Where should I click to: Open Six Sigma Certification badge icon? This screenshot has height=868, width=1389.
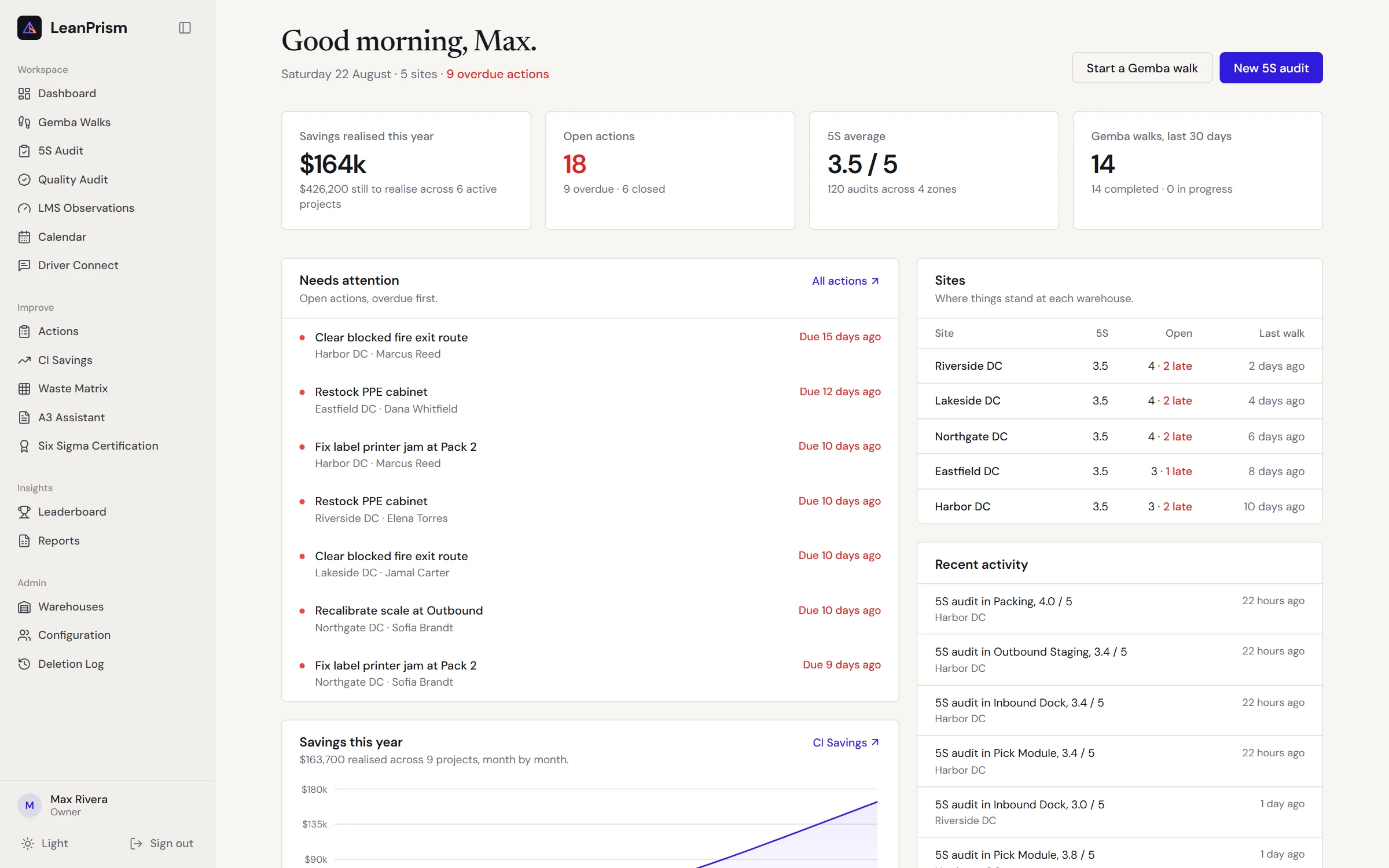click(x=24, y=446)
